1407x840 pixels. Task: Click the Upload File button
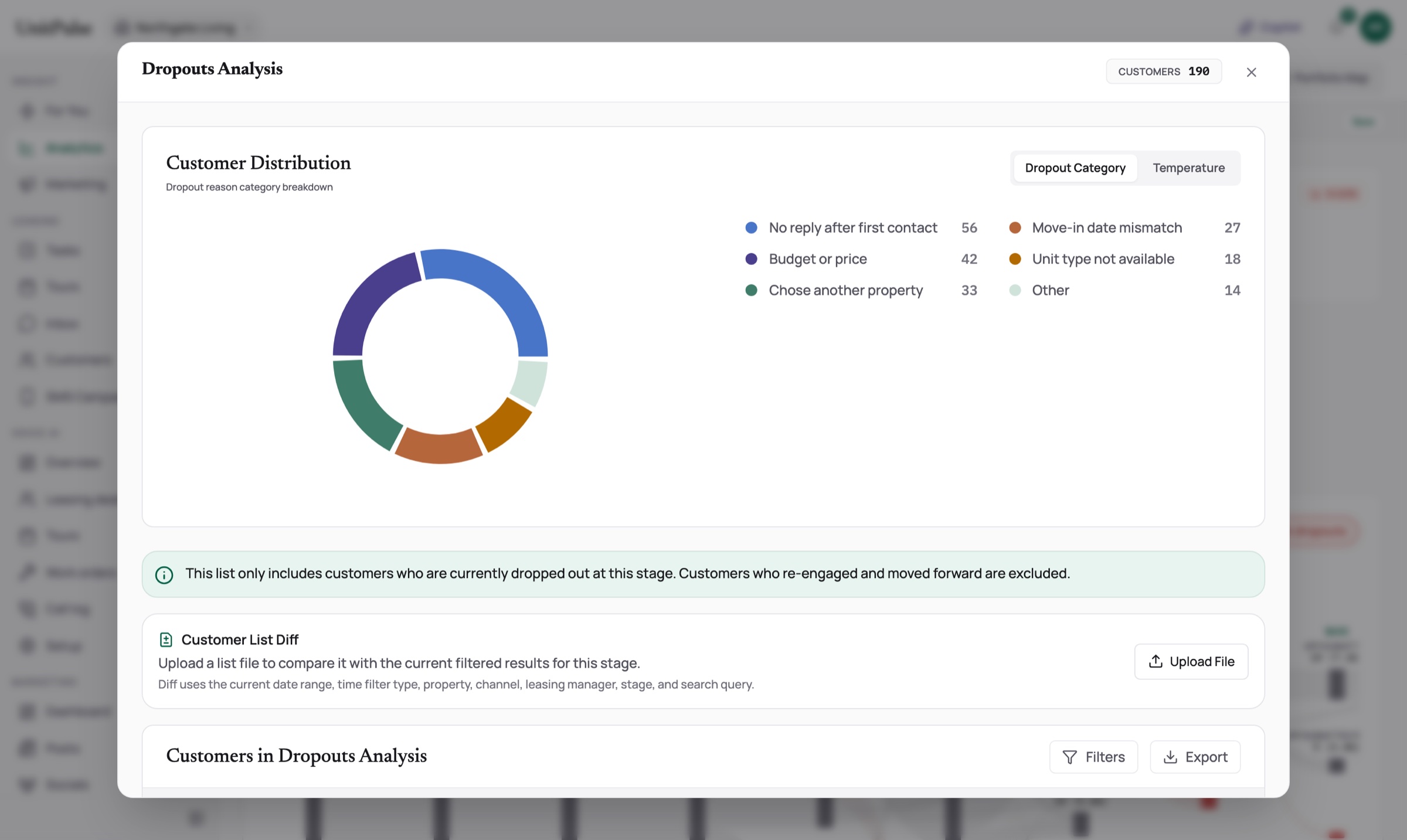[1191, 661]
